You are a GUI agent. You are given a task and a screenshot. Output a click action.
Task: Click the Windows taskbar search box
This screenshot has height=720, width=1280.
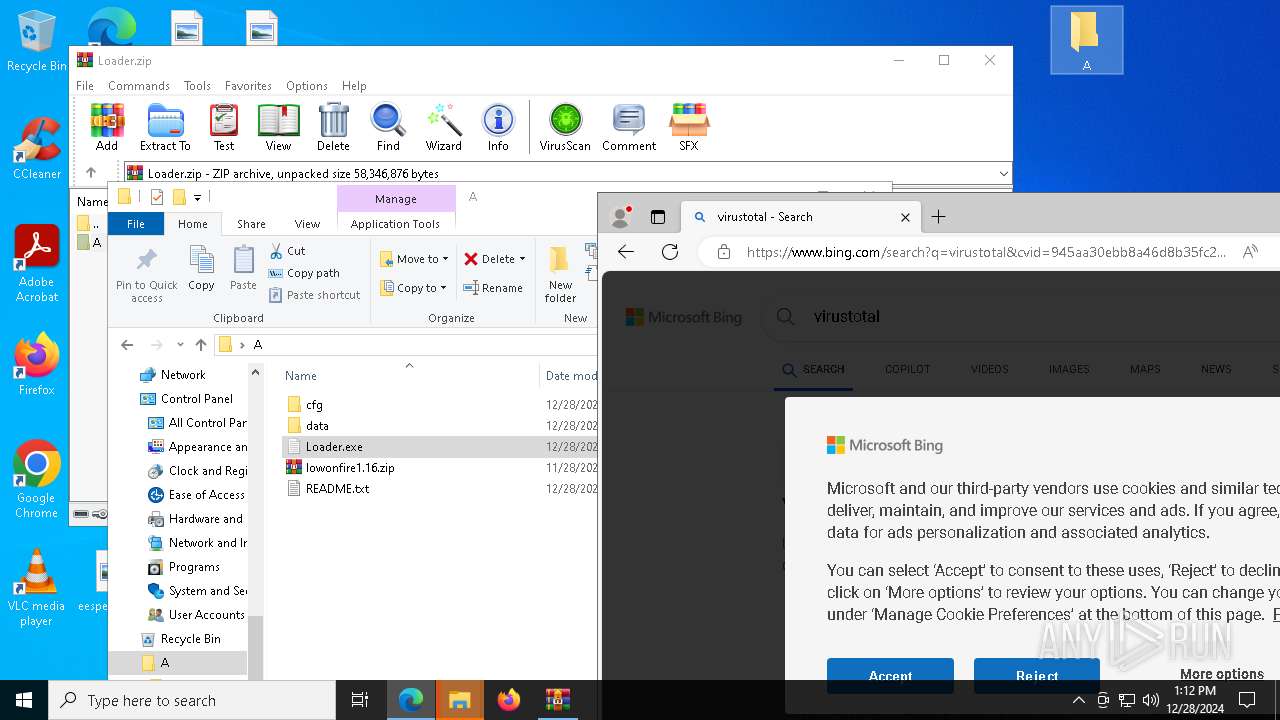pyautogui.click(x=192, y=700)
